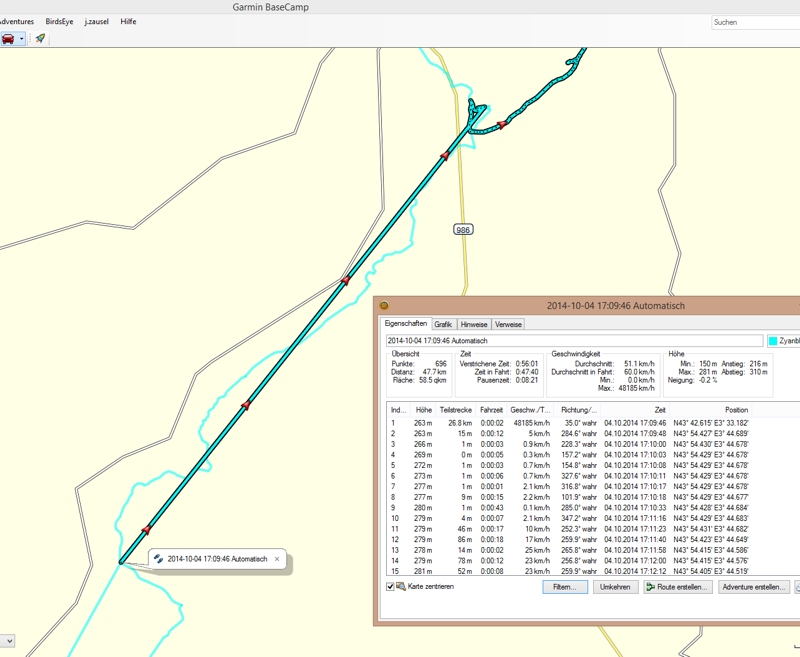The height and width of the screenshot is (657, 800).
Task: Sort by the Zeit column header
Action: point(636,410)
